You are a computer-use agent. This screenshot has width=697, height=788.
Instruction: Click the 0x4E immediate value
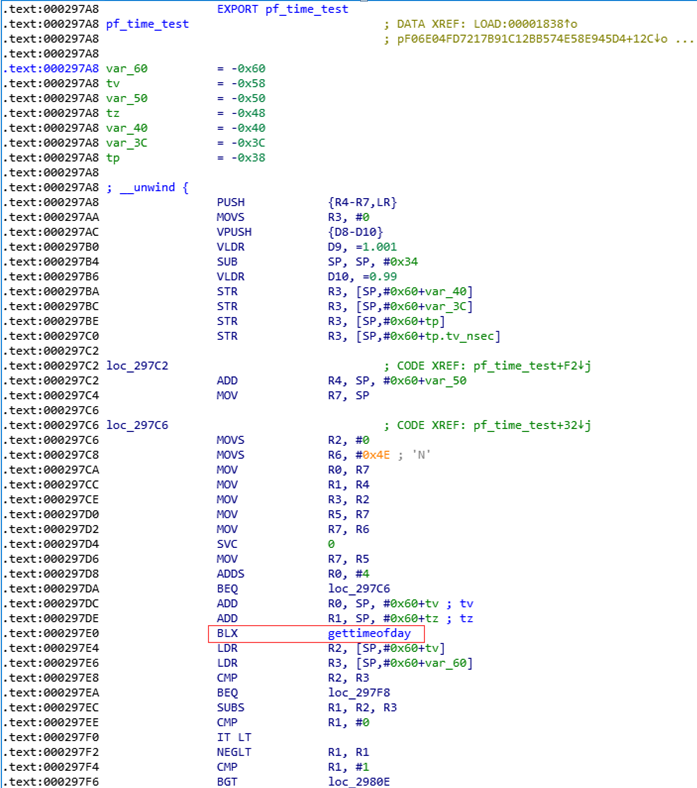click(376, 455)
